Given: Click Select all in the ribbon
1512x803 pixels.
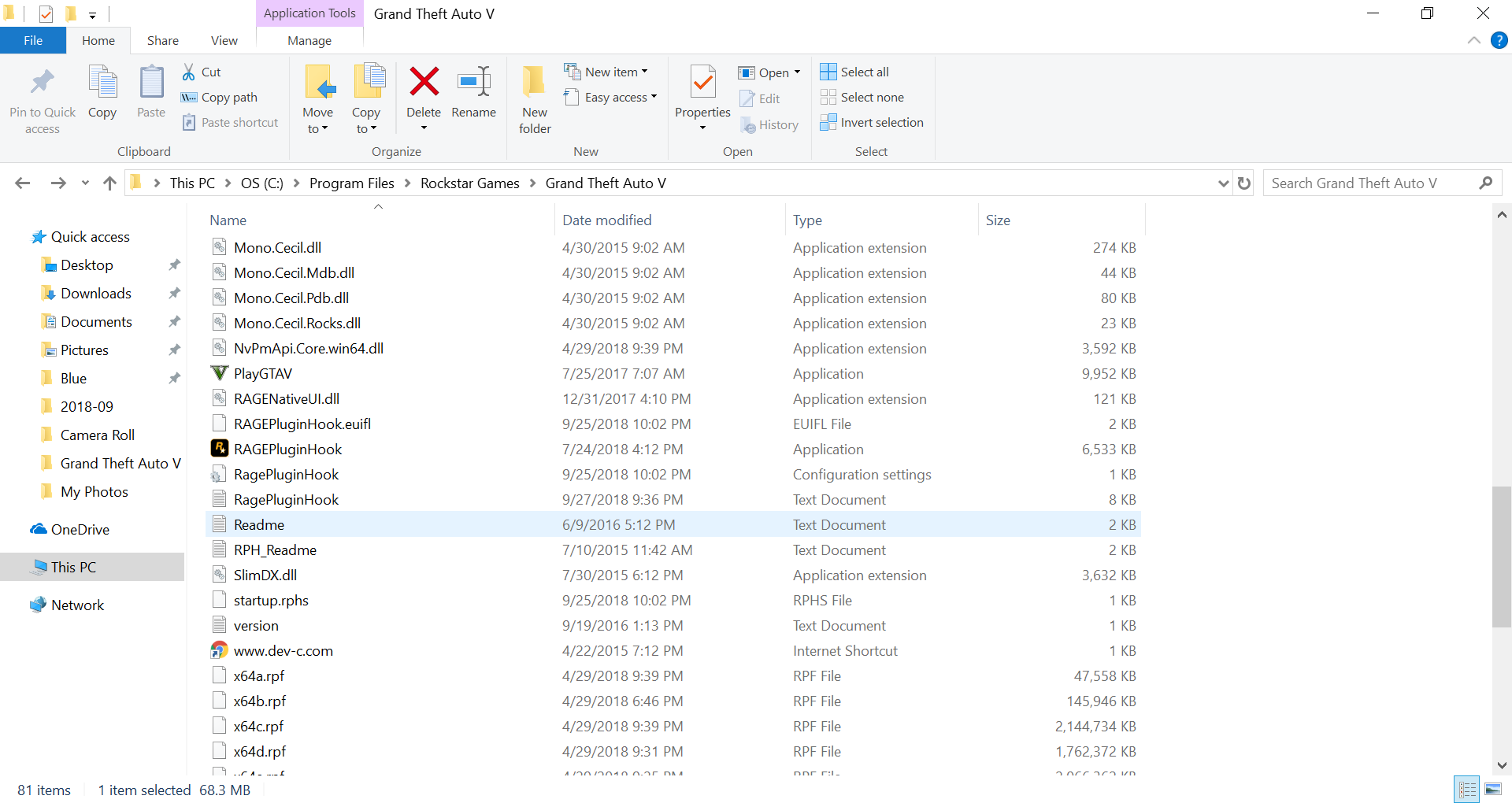Looking at the screenshot, I should [855, 72].
